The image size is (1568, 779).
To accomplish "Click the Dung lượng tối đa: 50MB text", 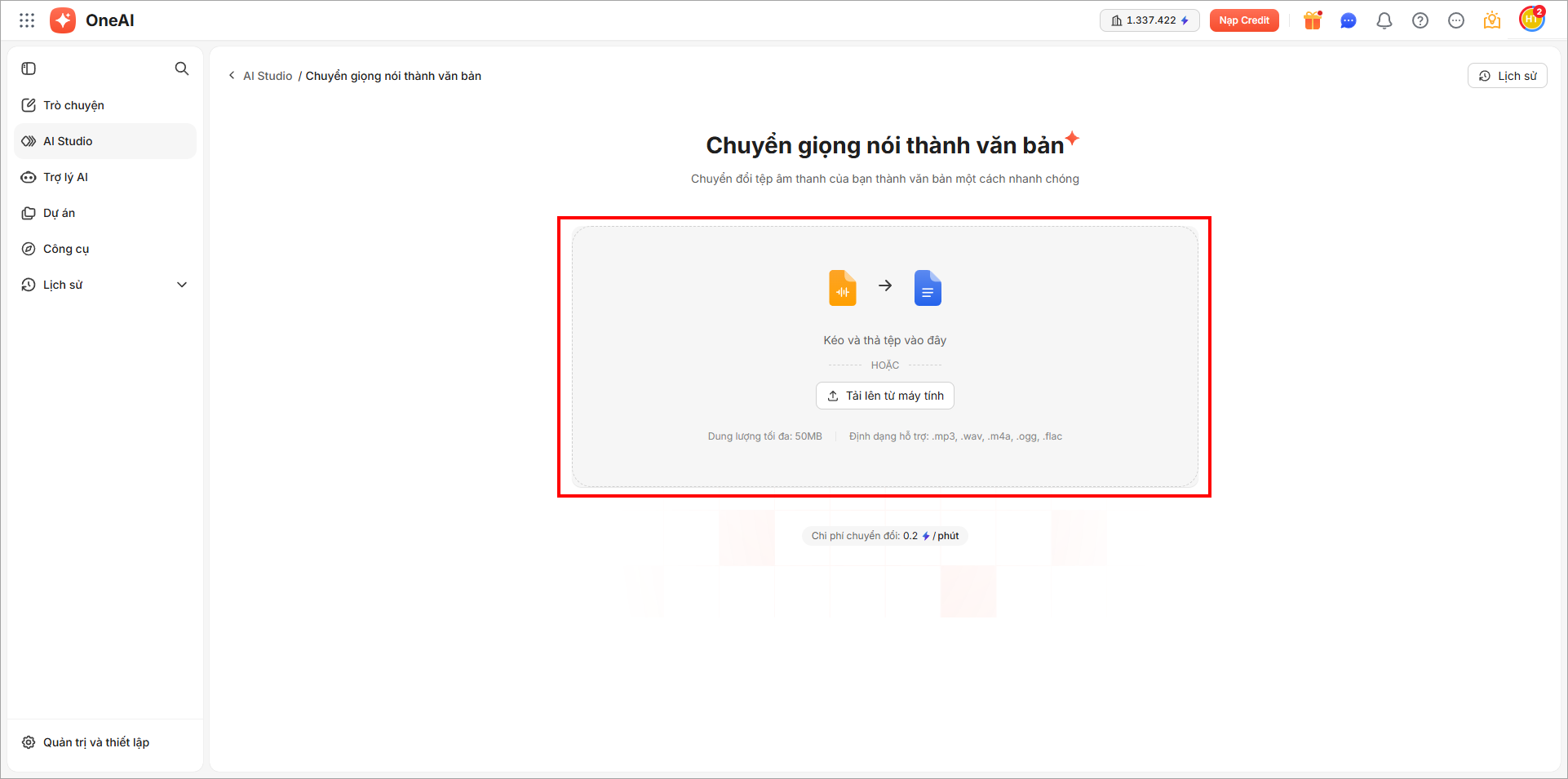I will coord(765,436).
